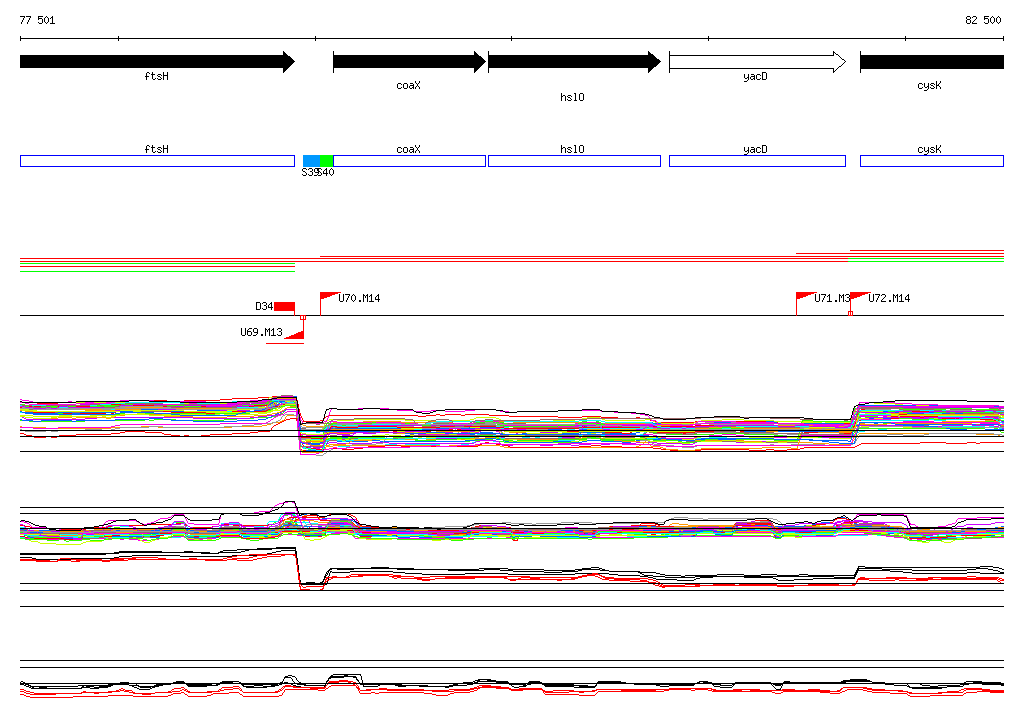Click the D34 text label
The width and height of the screenshot is (1024, 714).
click(264, 306)
